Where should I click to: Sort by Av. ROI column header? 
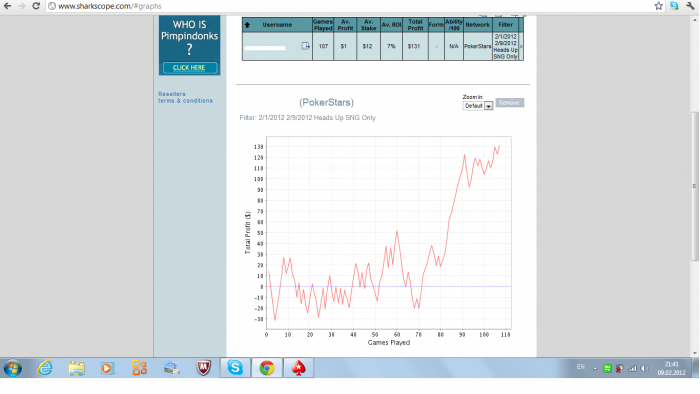click(x=392, y=25)
